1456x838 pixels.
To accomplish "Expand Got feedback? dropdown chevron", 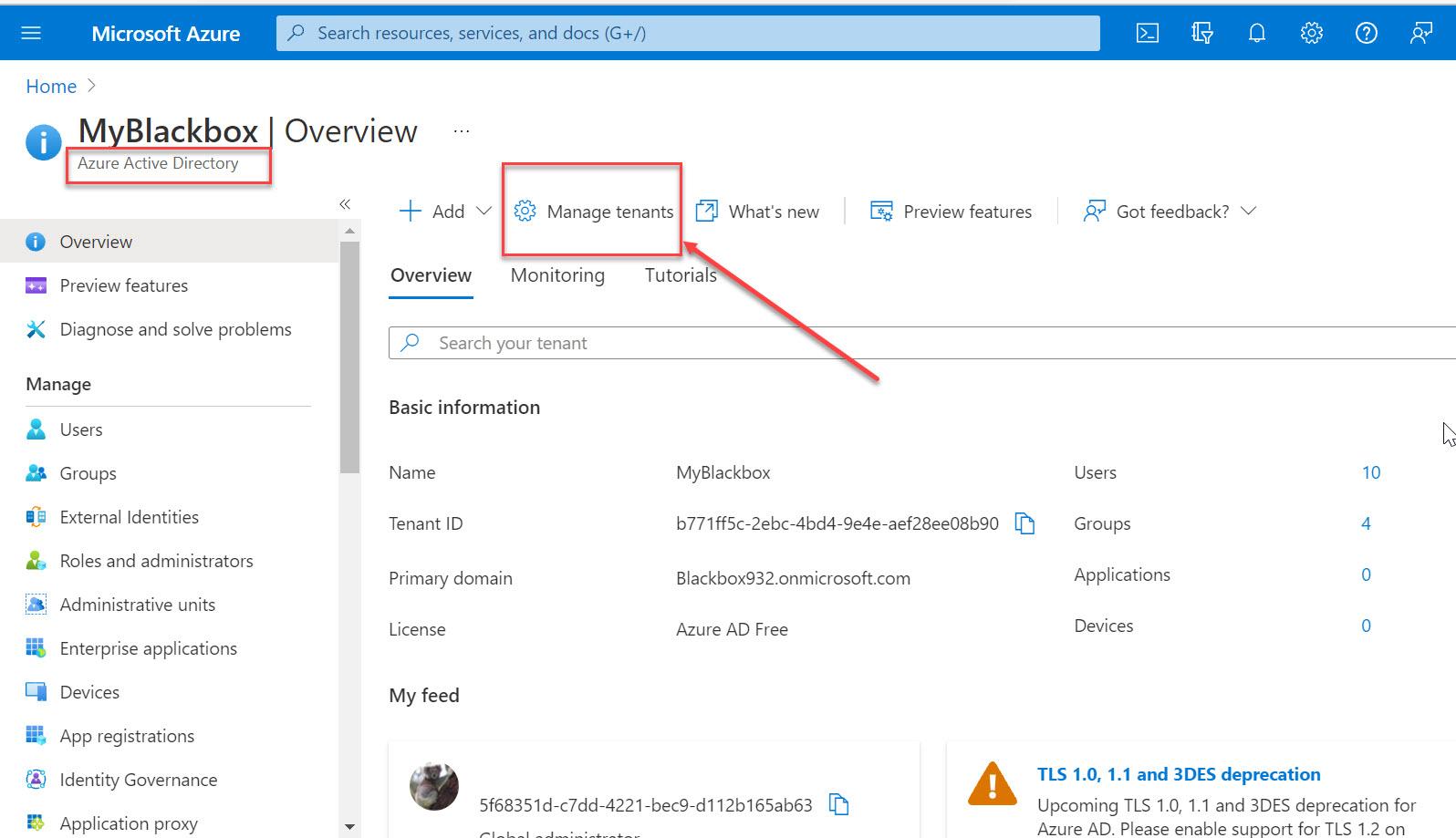I will 1249,211.
